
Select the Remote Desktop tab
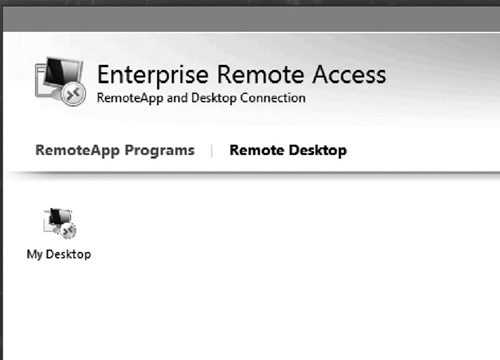(x=288, y=151)
